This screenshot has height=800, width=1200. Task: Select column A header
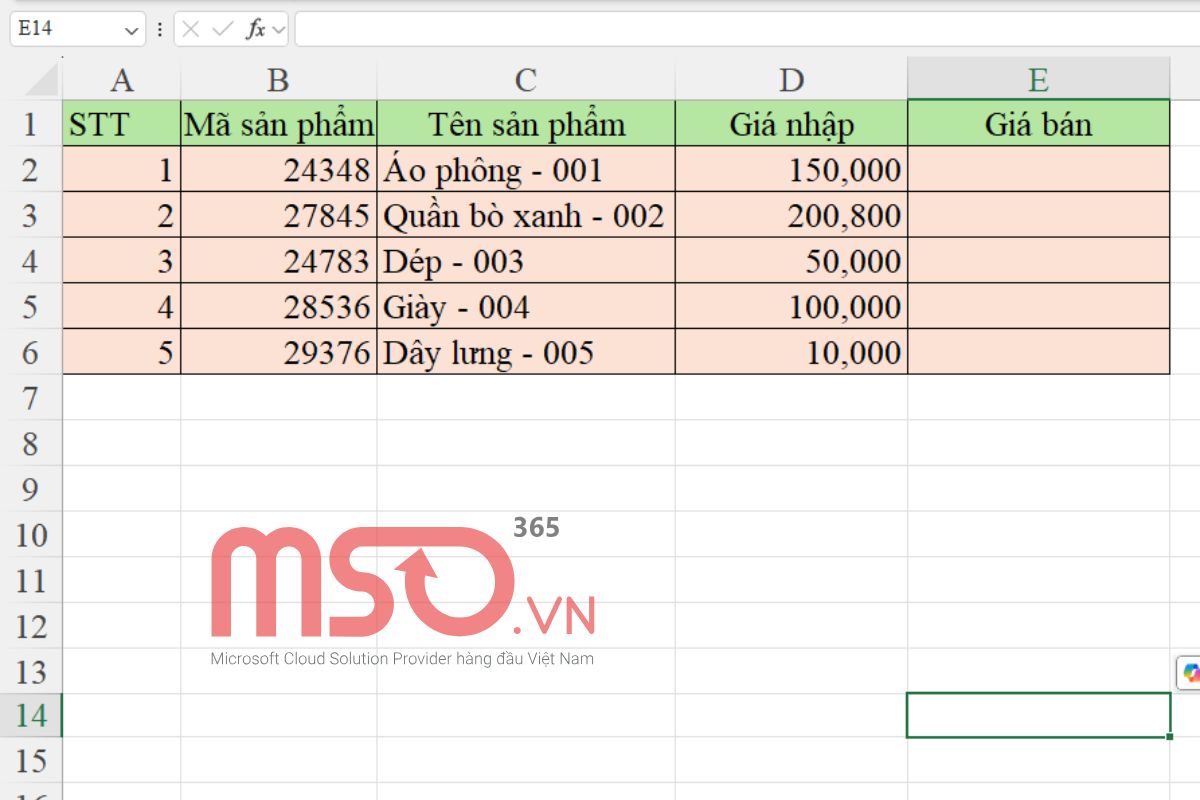pos(121,79)
